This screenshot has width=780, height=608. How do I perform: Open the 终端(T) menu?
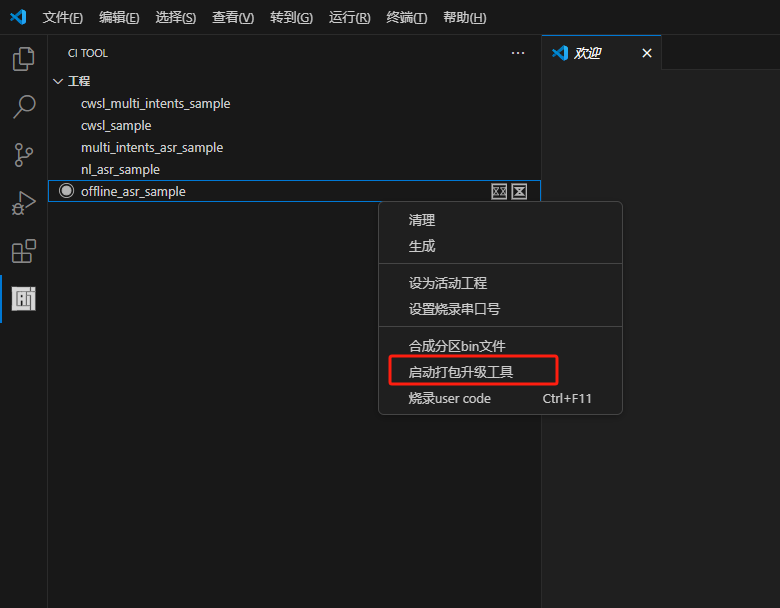tap(406, 18)
